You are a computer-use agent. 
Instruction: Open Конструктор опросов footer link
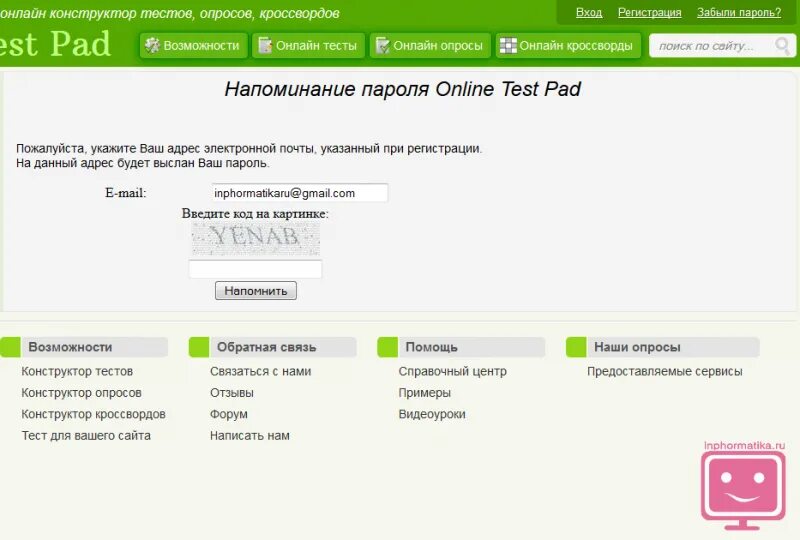[x=81, y=392]
